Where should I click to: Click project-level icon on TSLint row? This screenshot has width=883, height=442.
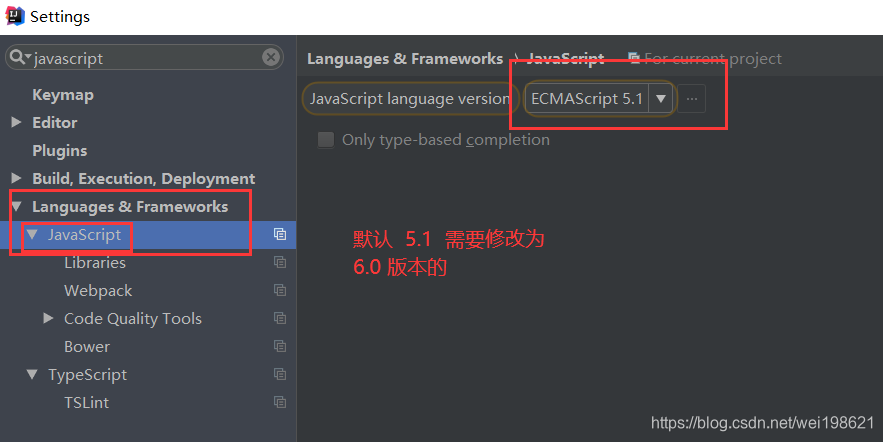click(x=280, y=402)
